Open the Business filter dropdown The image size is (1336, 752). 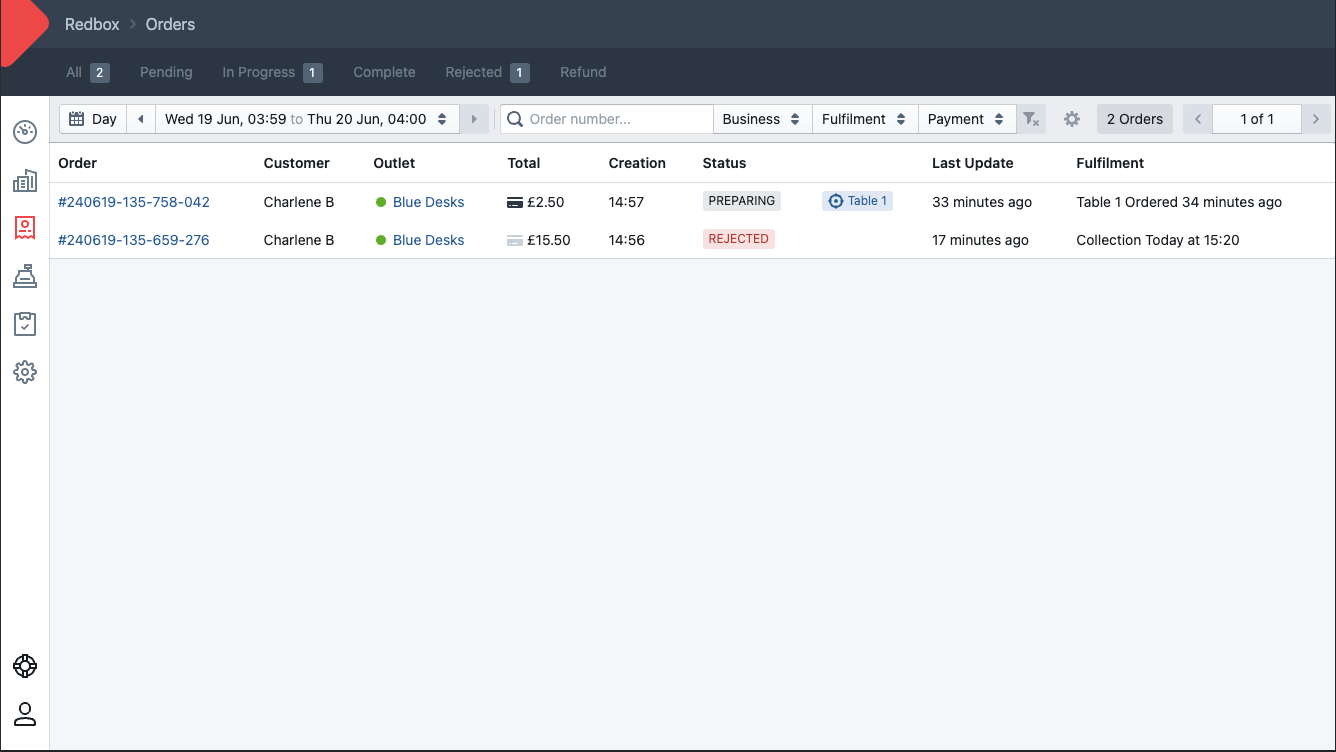pos(762,118)
